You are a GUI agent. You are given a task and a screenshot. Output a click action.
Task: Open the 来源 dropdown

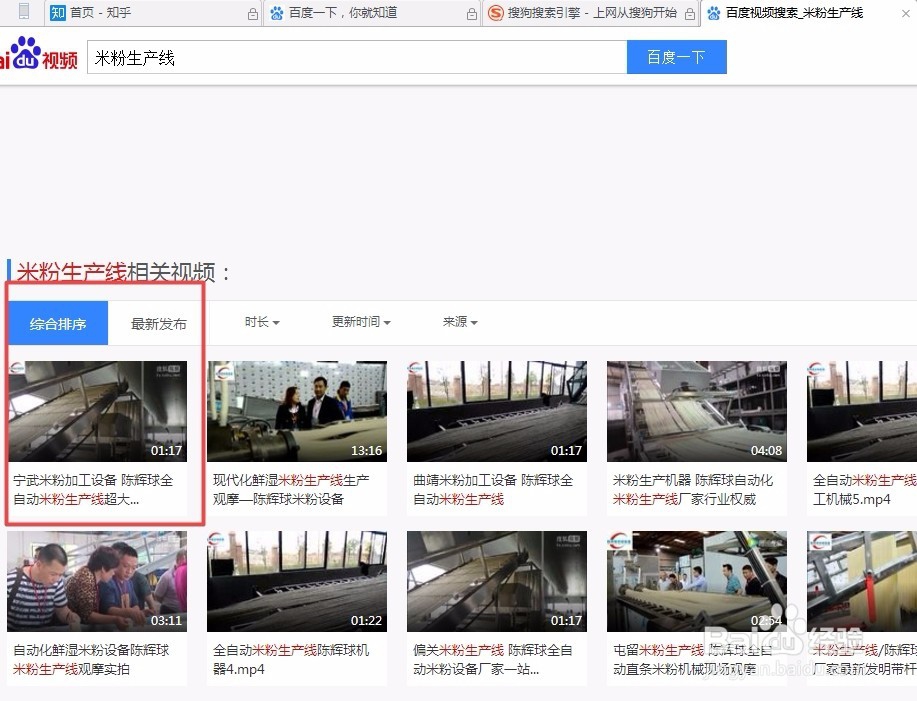pyautogui.click(x=458, y=322)
